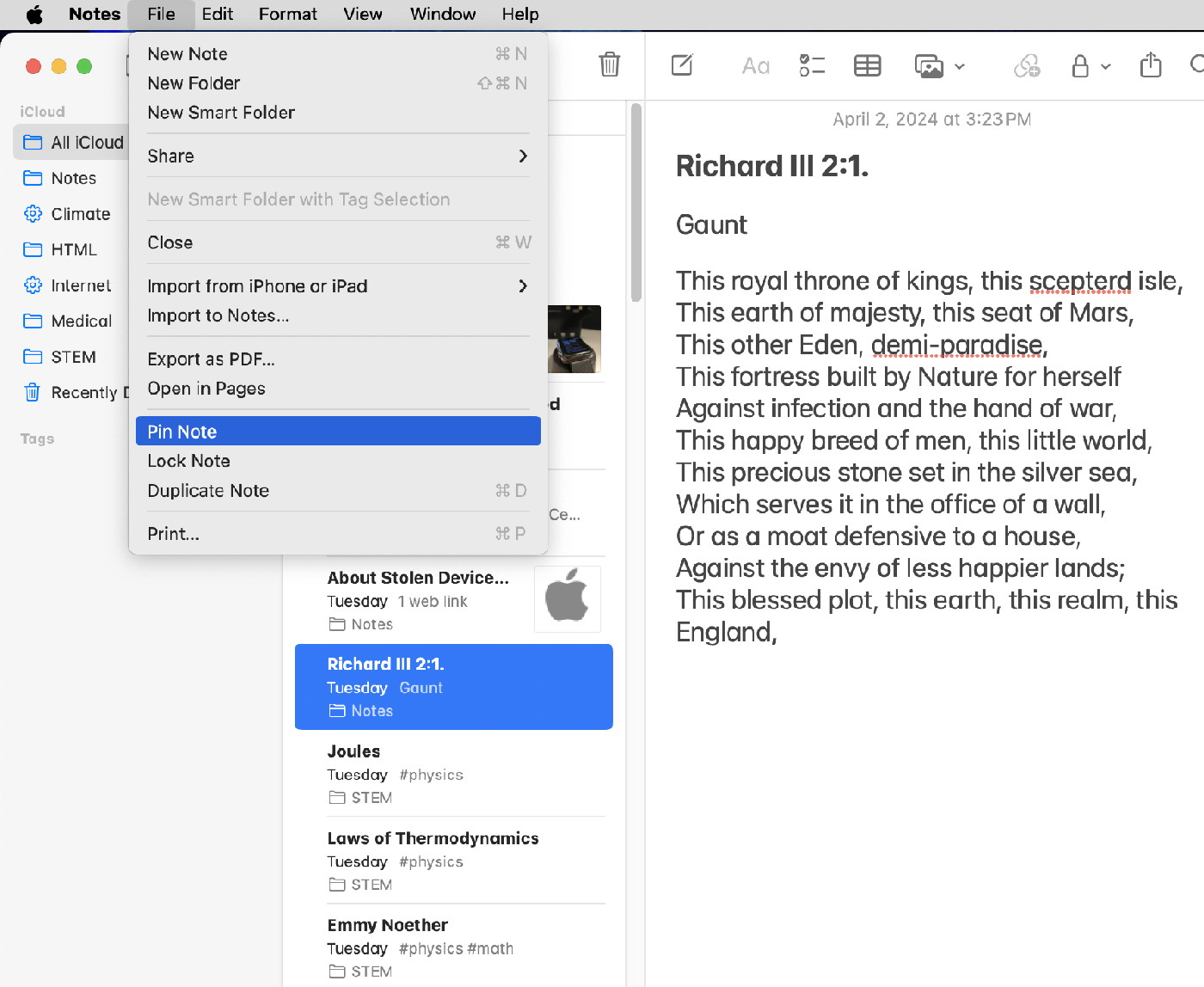Viewport: 1204px width, 987px height.
Task: Click the add link collaboration icon
Action: click(x=1027, y=66)
